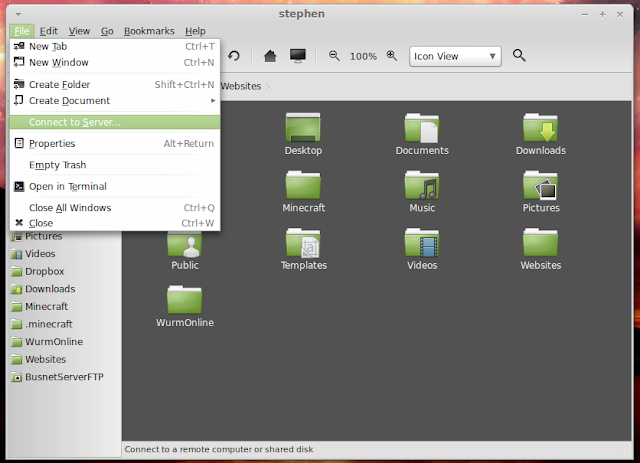Open the Go menu
Viewport: 640px width, 463px height.
click(x=107, y=31)
